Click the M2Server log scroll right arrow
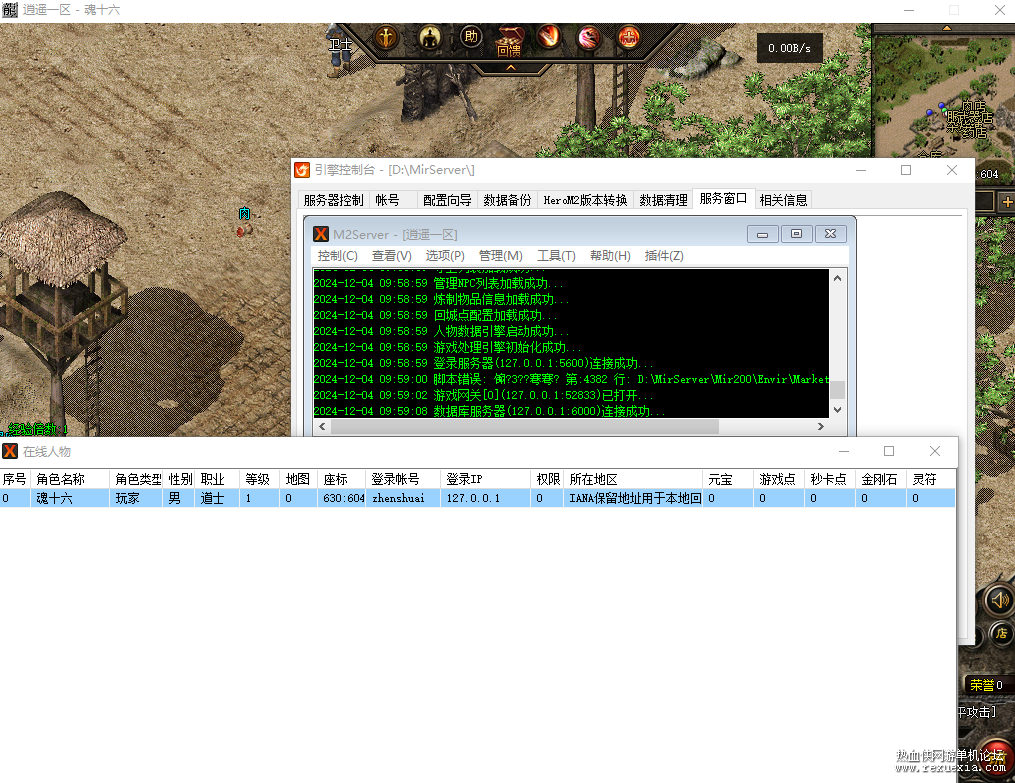Viewport: 1015px width, 783px height. (821, 426)
